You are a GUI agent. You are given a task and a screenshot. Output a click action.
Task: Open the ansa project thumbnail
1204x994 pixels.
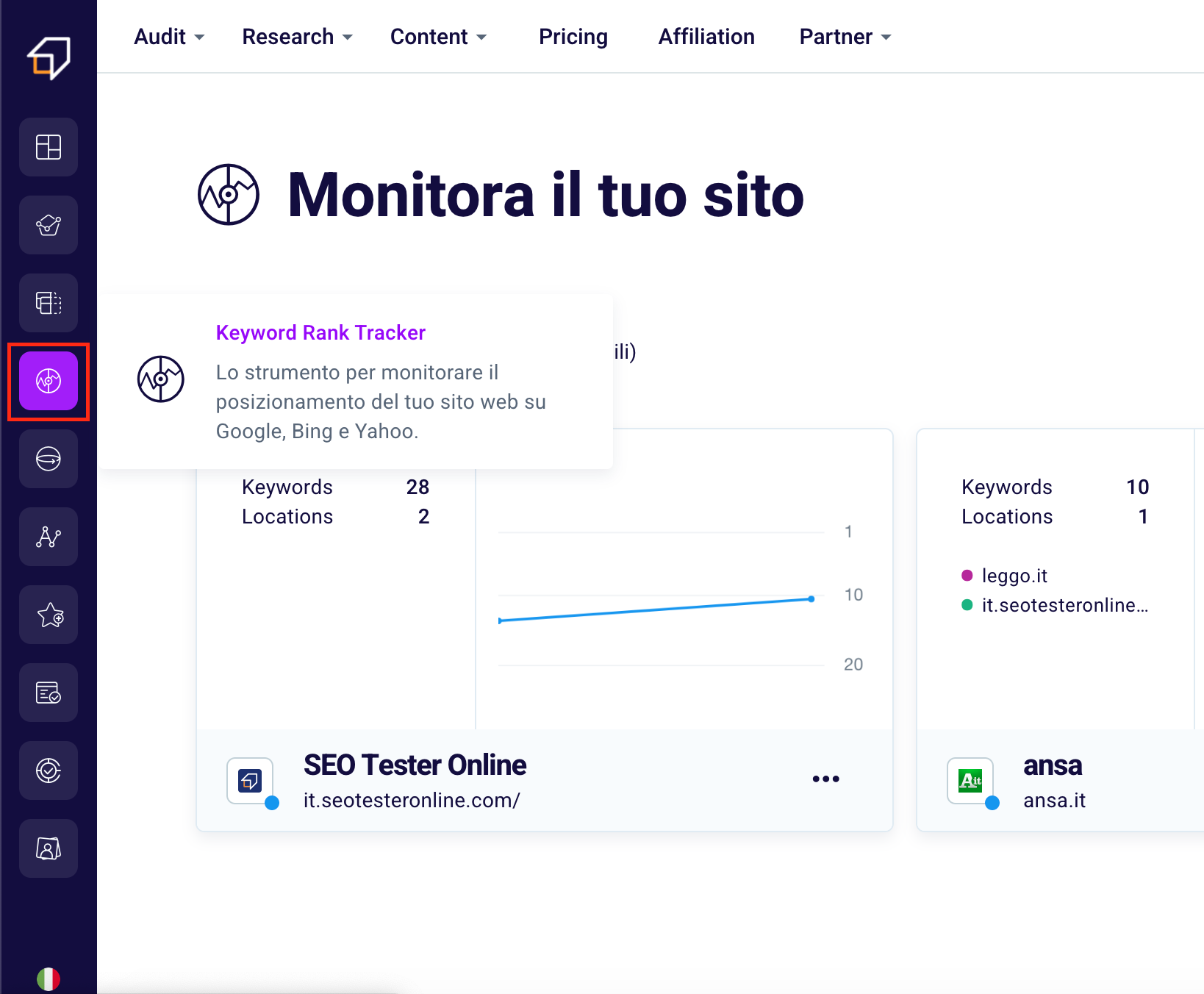pos(970,781)
